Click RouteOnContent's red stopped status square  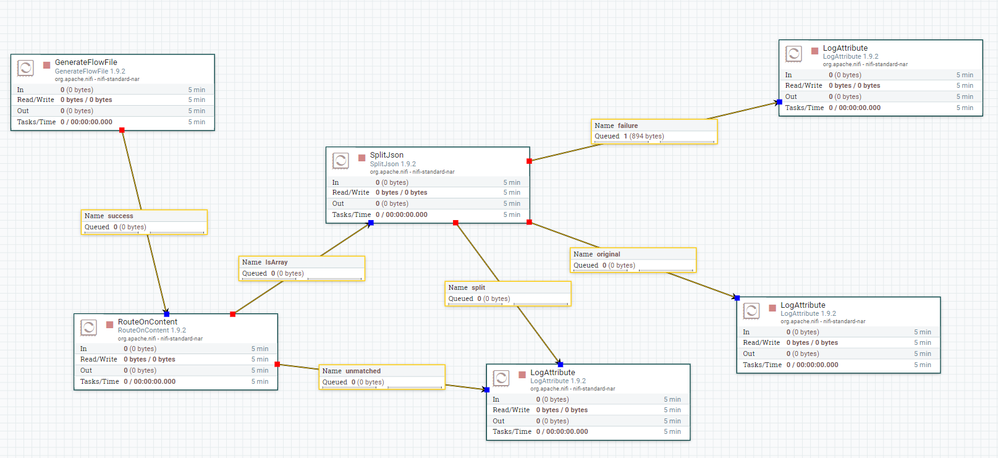click(109, 324)
